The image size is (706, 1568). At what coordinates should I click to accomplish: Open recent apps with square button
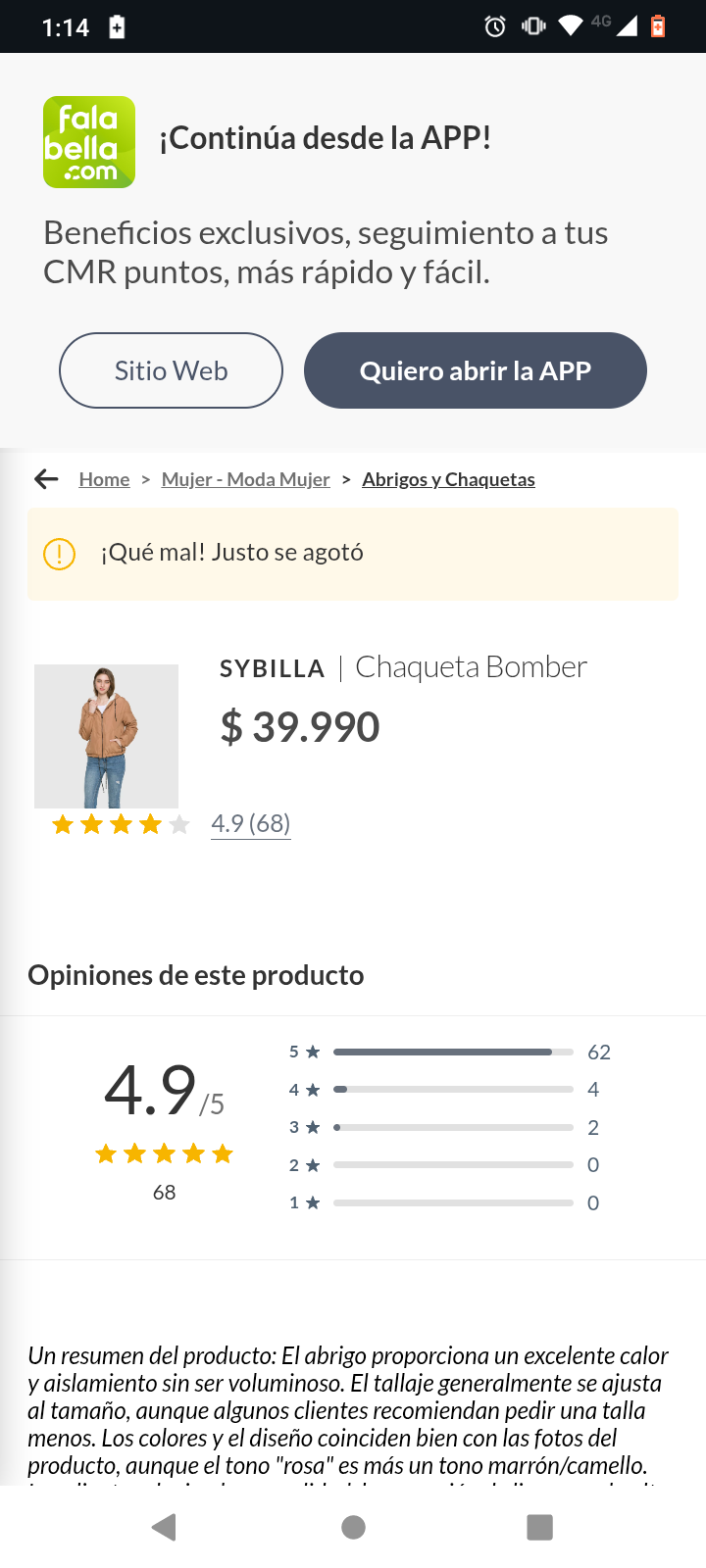(x=539, y=1527)
